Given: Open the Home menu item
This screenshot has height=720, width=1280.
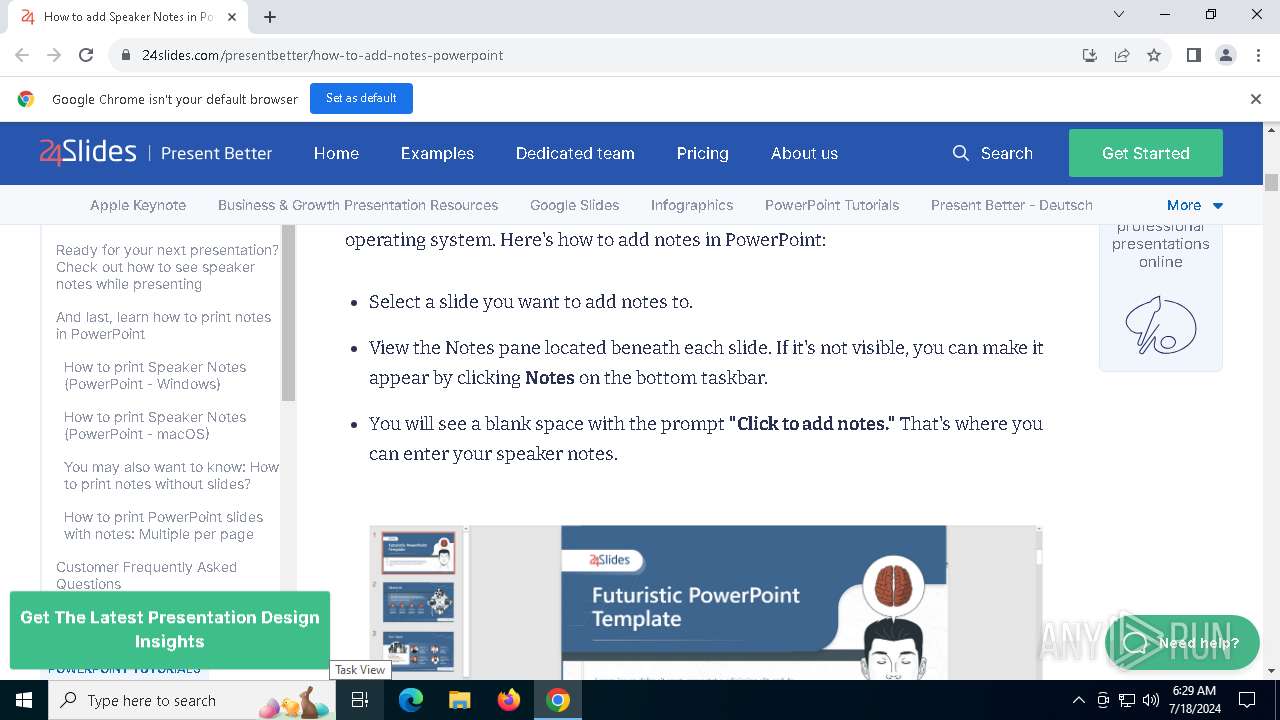Looking at the screenshot, I should [x=336, y=153].
